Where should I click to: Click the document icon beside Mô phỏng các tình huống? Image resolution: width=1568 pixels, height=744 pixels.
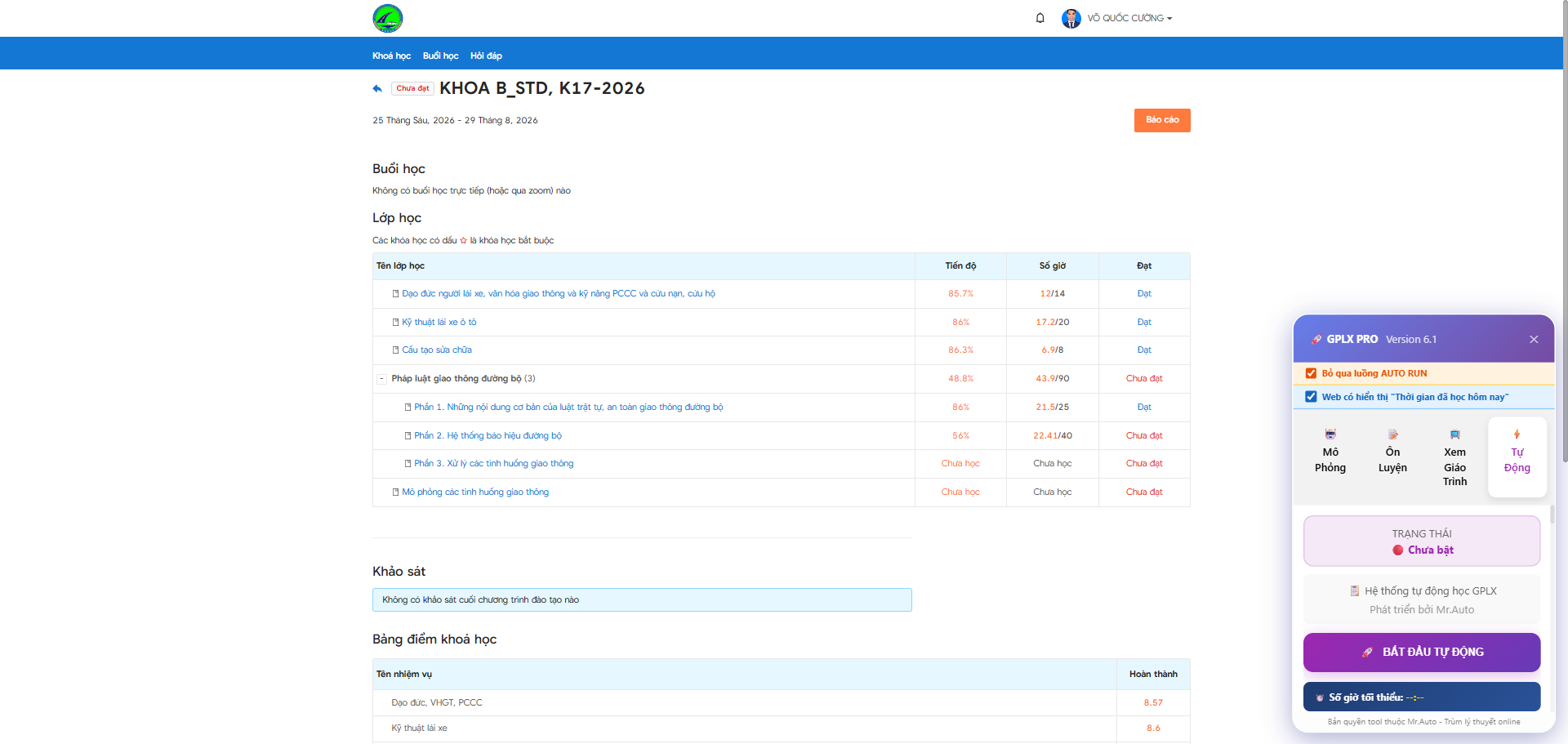tap(395, 492)
